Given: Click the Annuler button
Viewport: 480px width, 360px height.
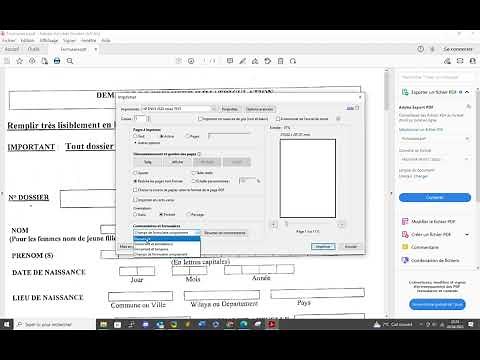Looking at the screenshot, I should [x=351, y=246].
